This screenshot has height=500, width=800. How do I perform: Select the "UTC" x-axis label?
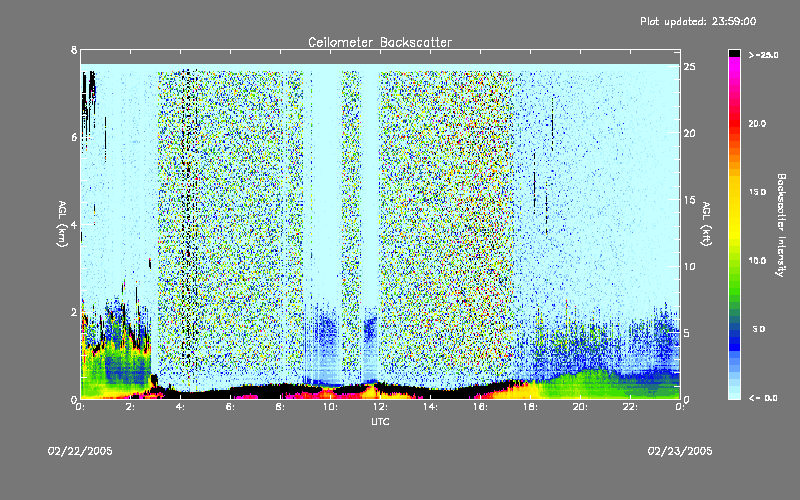coord(380,422)
